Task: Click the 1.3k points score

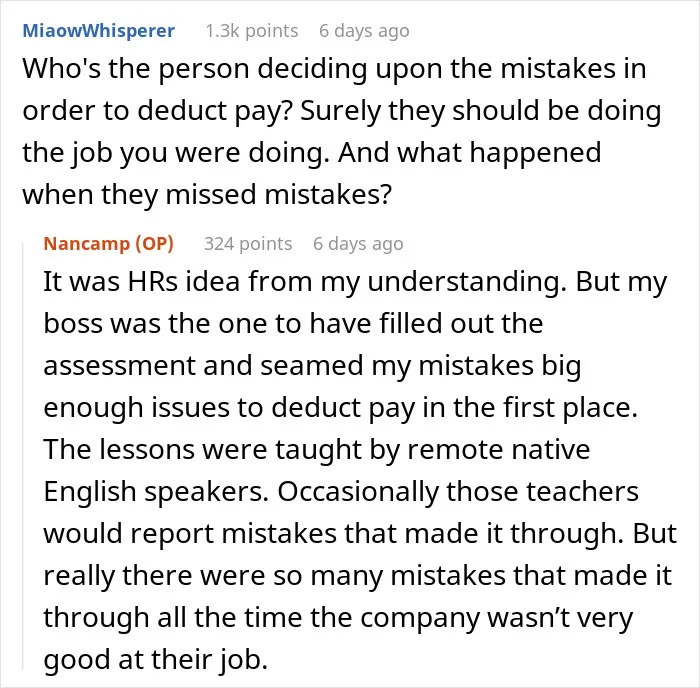Action: coord(251,31)
